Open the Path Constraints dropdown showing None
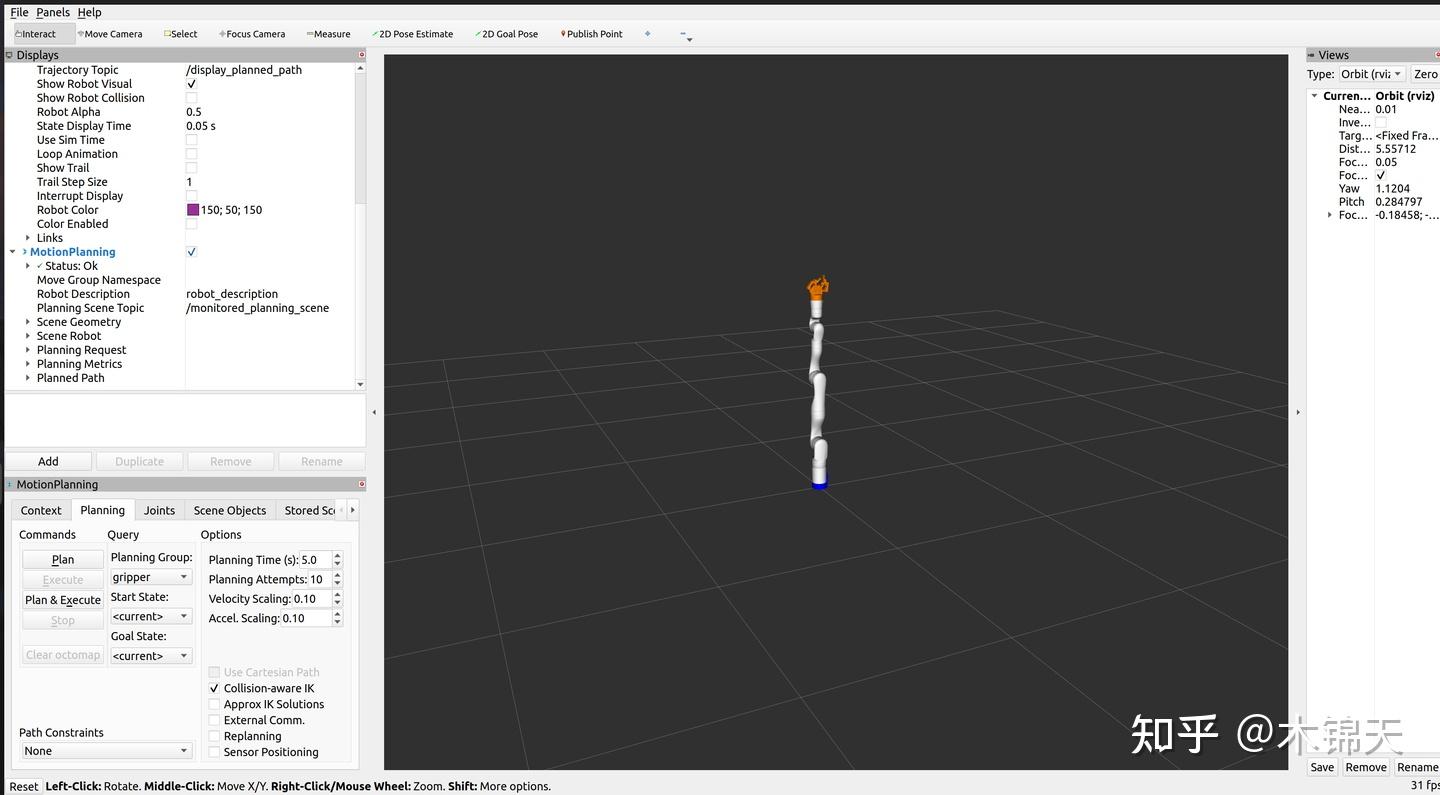 coord(105,750)
